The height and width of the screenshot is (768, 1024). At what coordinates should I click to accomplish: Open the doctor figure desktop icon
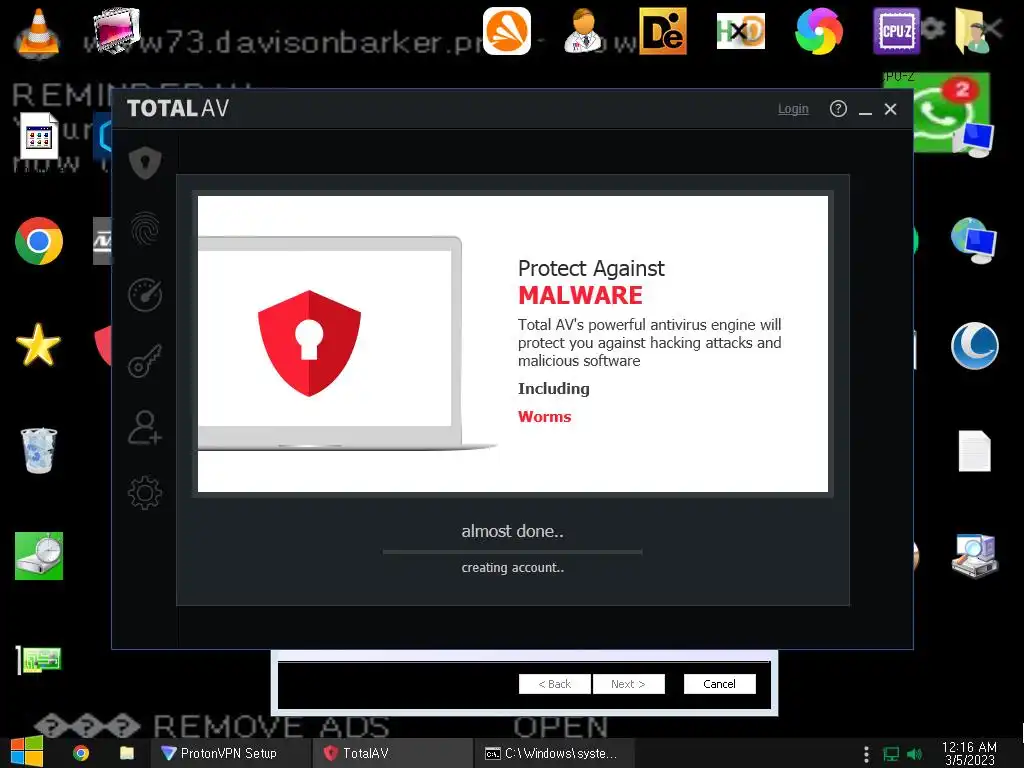coord(583,31)
